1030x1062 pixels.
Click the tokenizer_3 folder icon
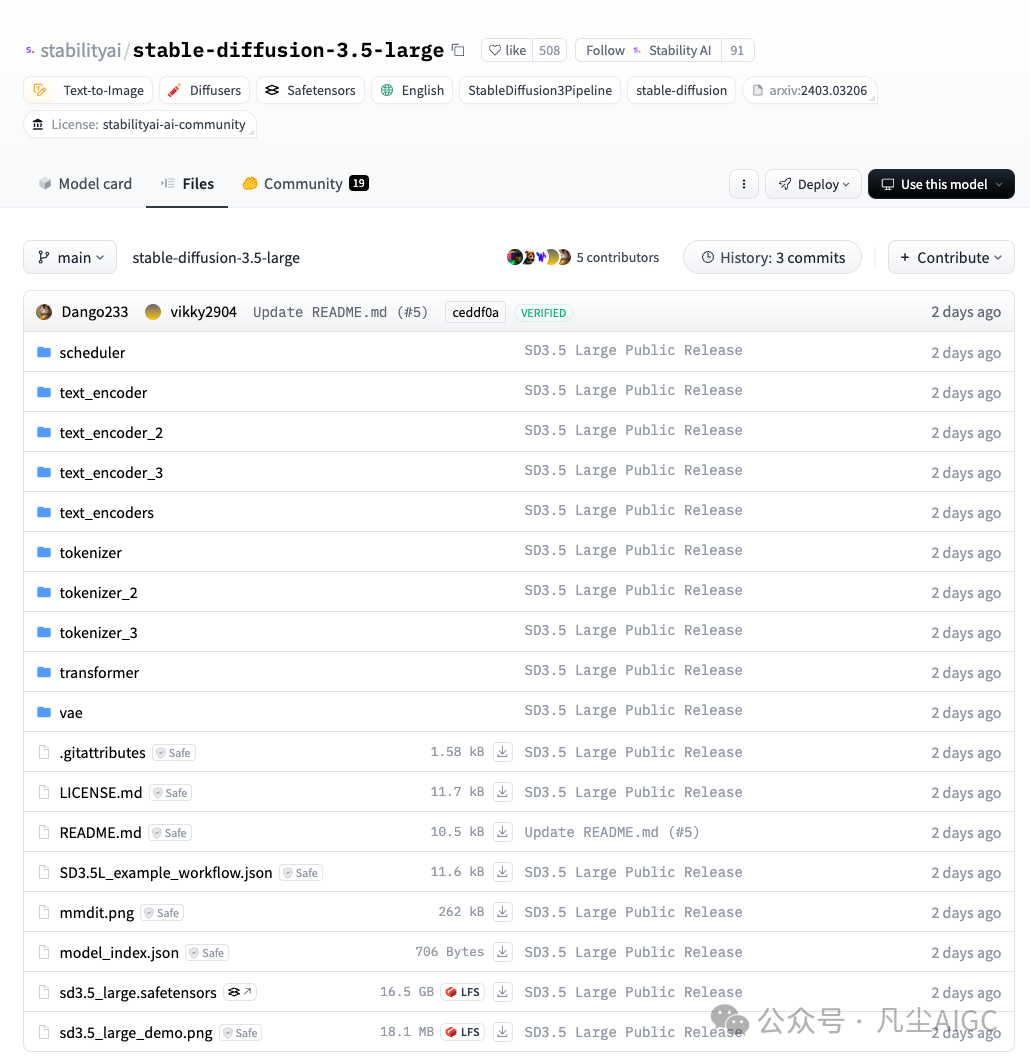44,632
